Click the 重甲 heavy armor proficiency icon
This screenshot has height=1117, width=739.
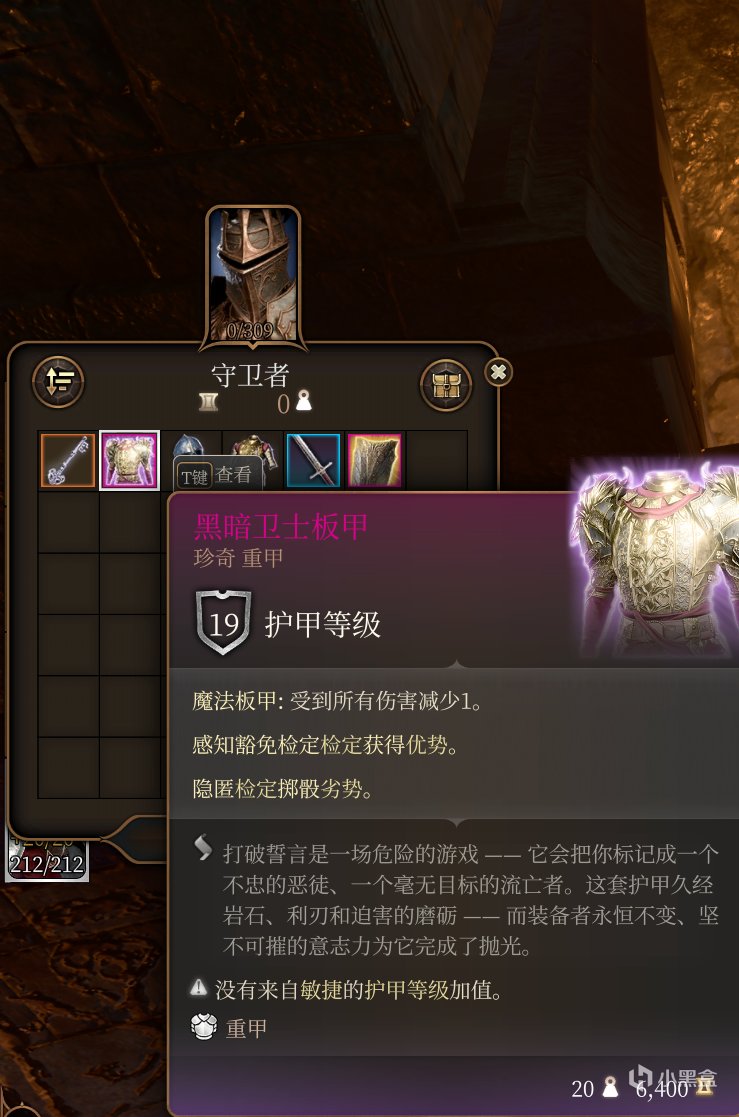(204, 1027)
